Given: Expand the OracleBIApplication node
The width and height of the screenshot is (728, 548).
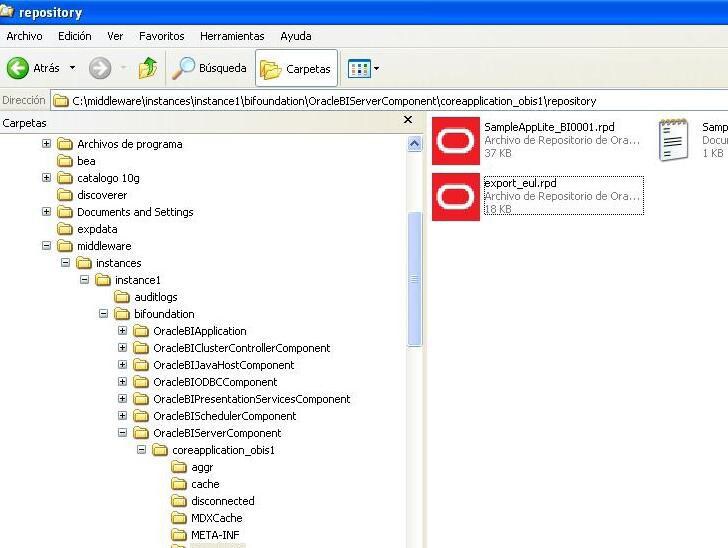Looking at the screenshot, I should pos(123,331).
